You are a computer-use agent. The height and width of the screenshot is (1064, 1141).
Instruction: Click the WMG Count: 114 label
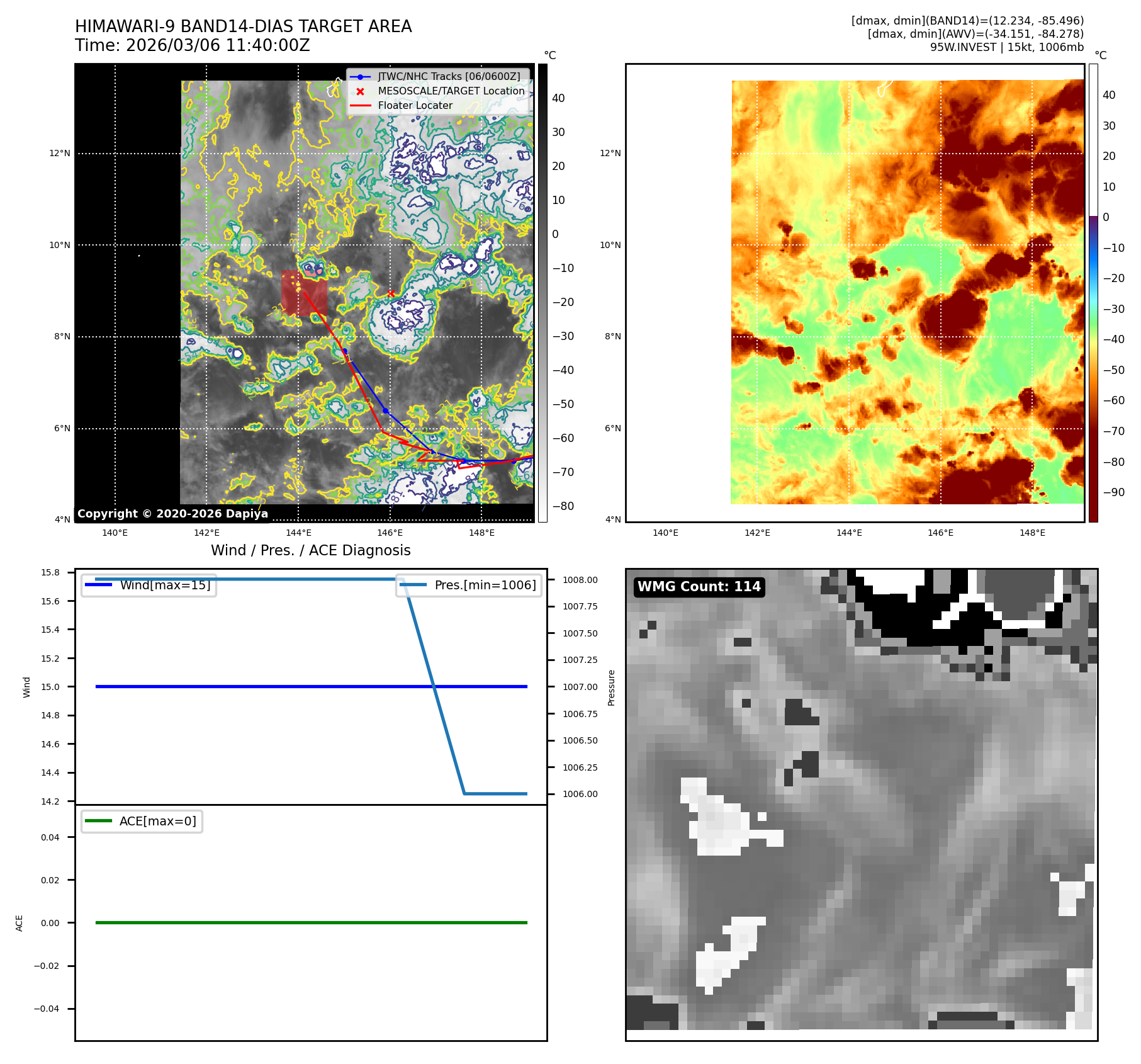[699, 587]
